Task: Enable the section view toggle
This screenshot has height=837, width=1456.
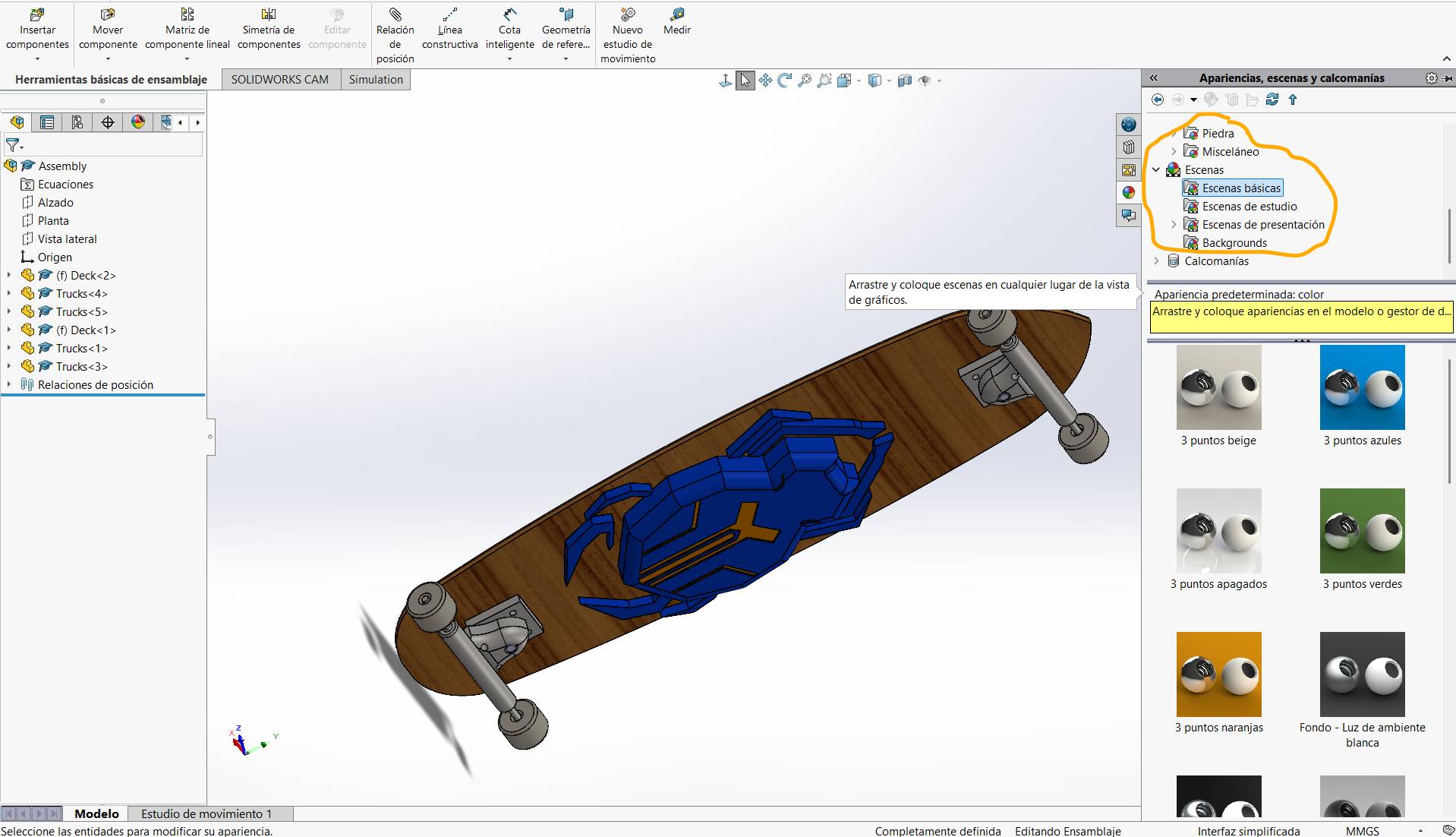Action: (905, 80)
